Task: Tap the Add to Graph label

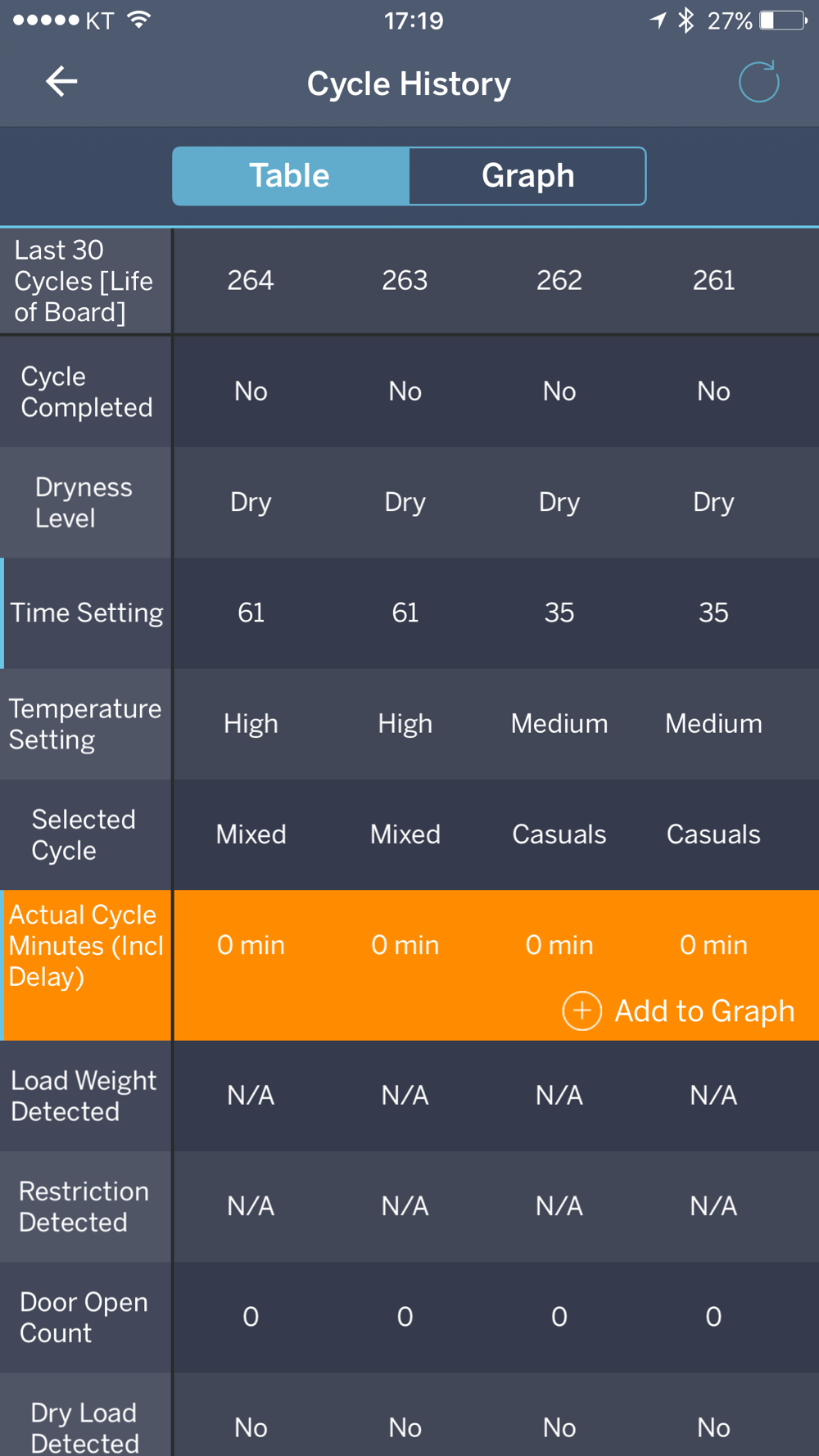Action: [x=704, y=1011]
